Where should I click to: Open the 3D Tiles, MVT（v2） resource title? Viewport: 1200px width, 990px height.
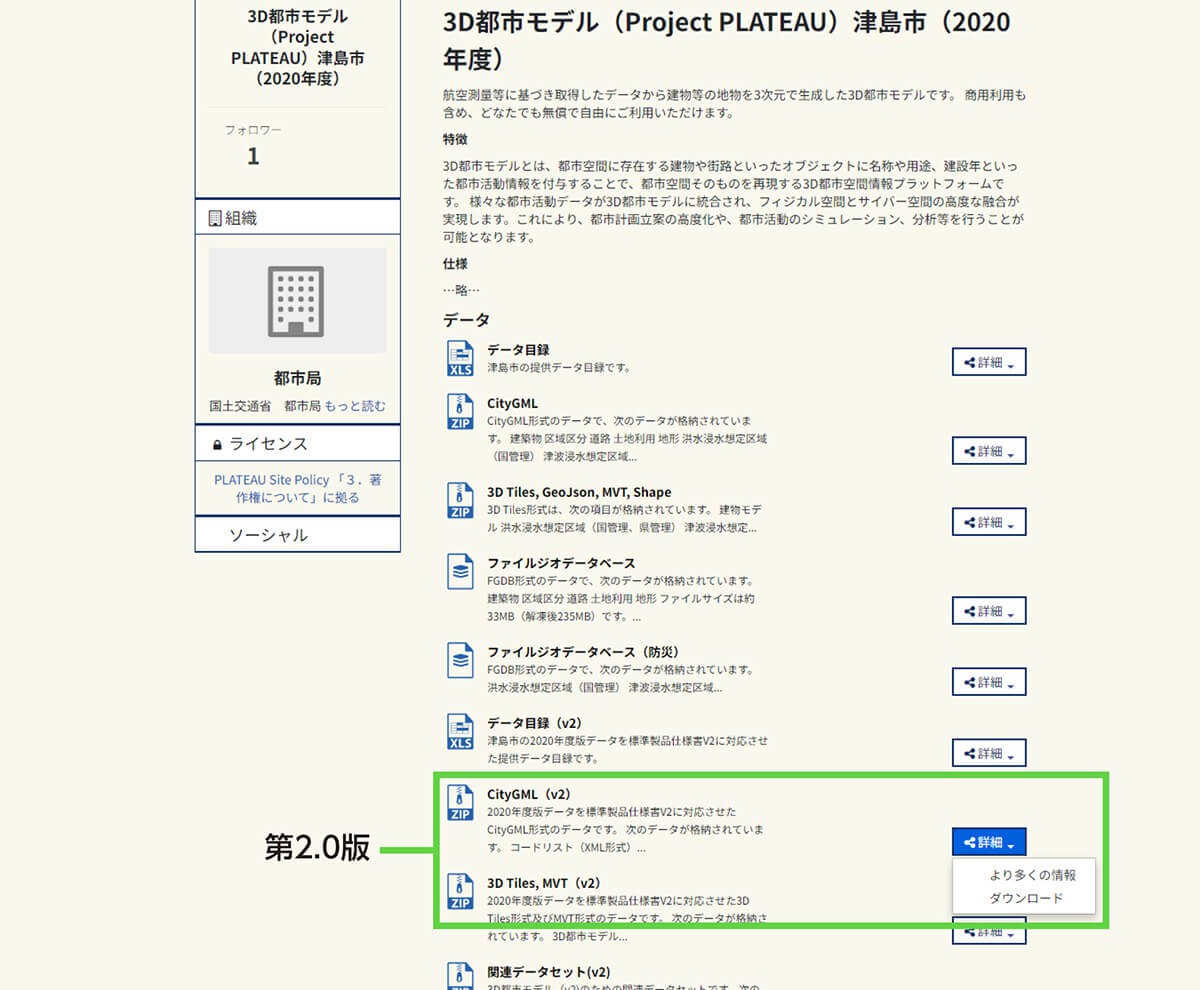544,883
